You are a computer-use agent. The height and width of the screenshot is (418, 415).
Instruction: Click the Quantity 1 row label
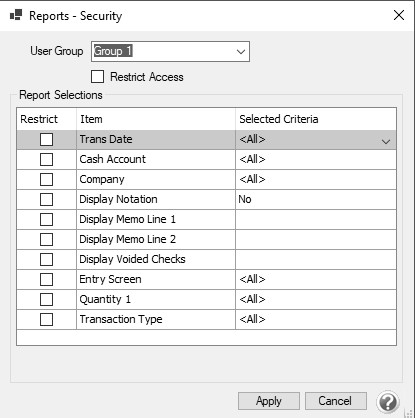pos(105,299)
